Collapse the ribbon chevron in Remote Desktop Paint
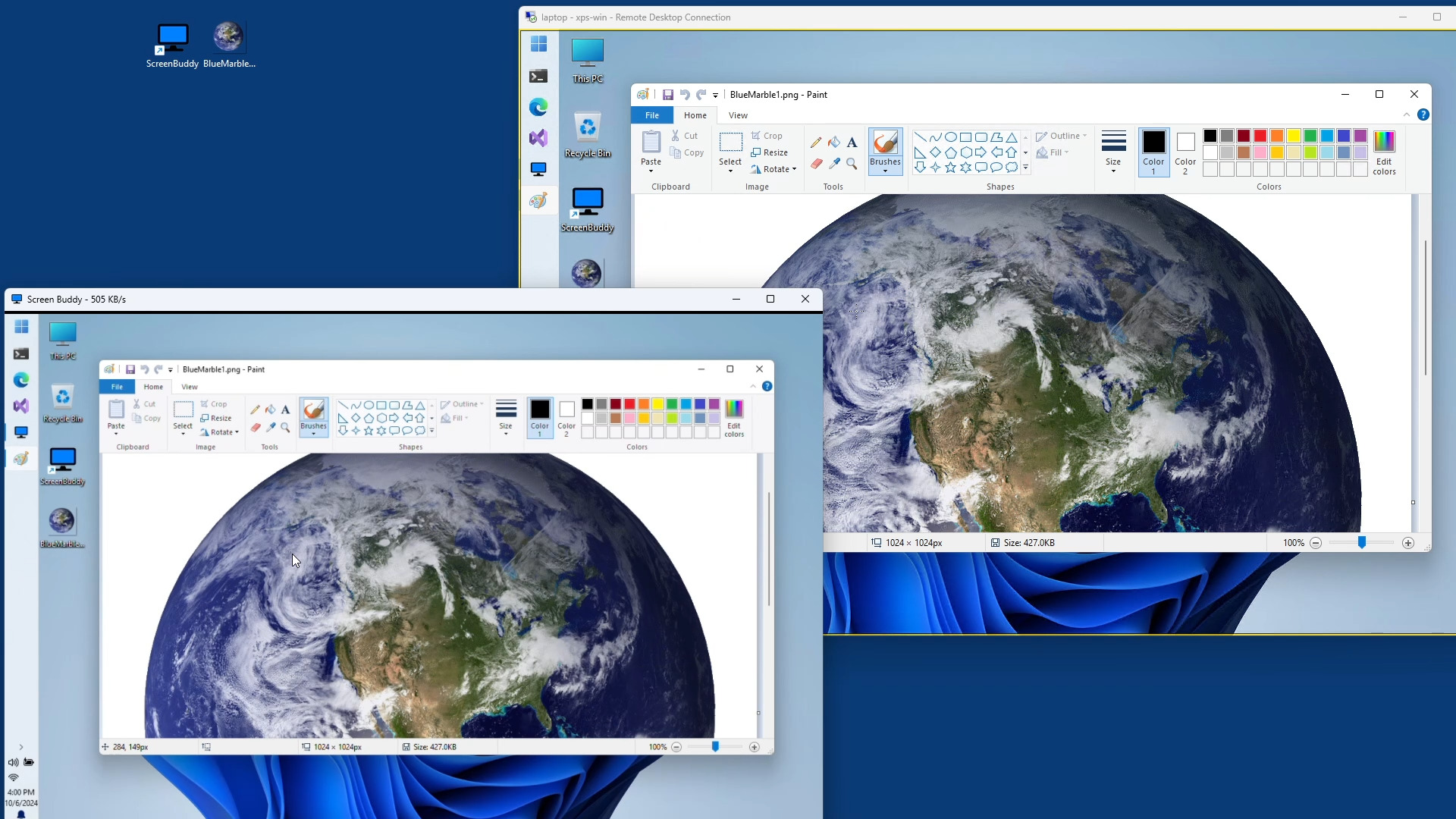1456x819 pixels. (1407, 115)
